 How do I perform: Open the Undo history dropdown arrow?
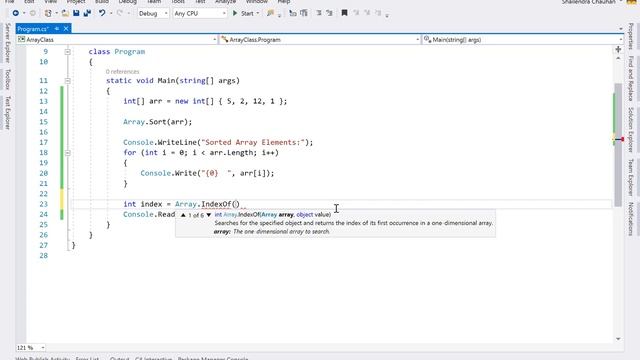[111, 13]
